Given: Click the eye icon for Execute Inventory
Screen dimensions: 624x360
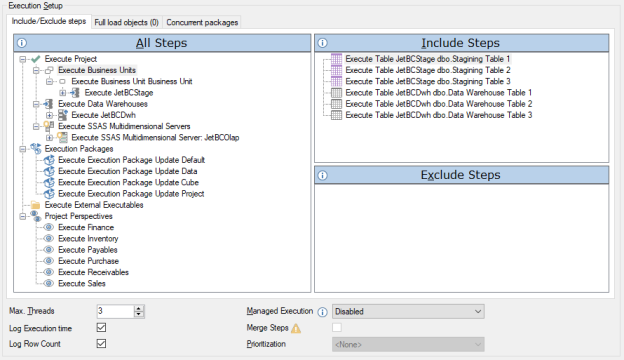Looking at the screenshot, I should tap(49, 238).
